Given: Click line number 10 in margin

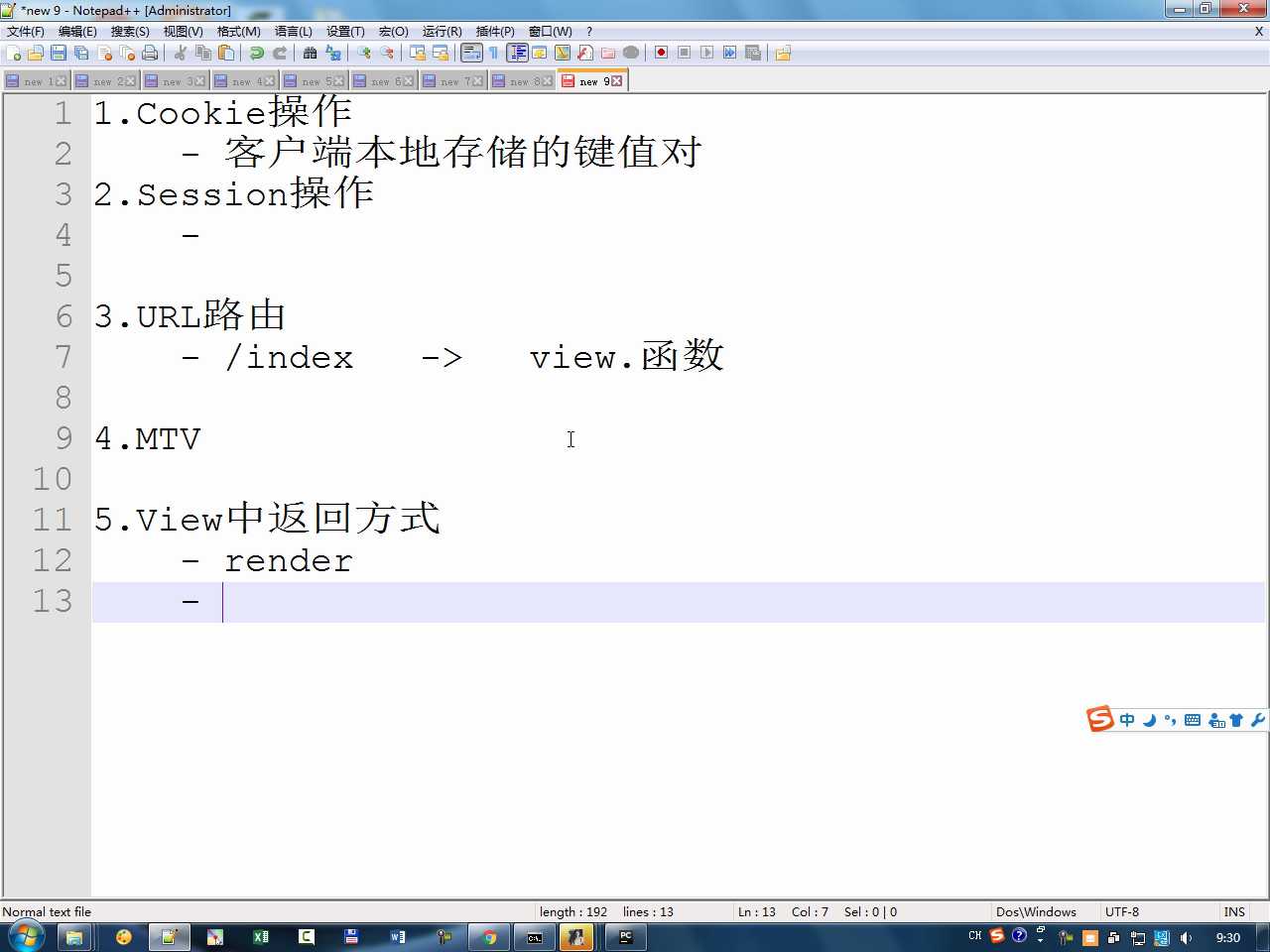Looking at the screenshot, I should 53,479.
